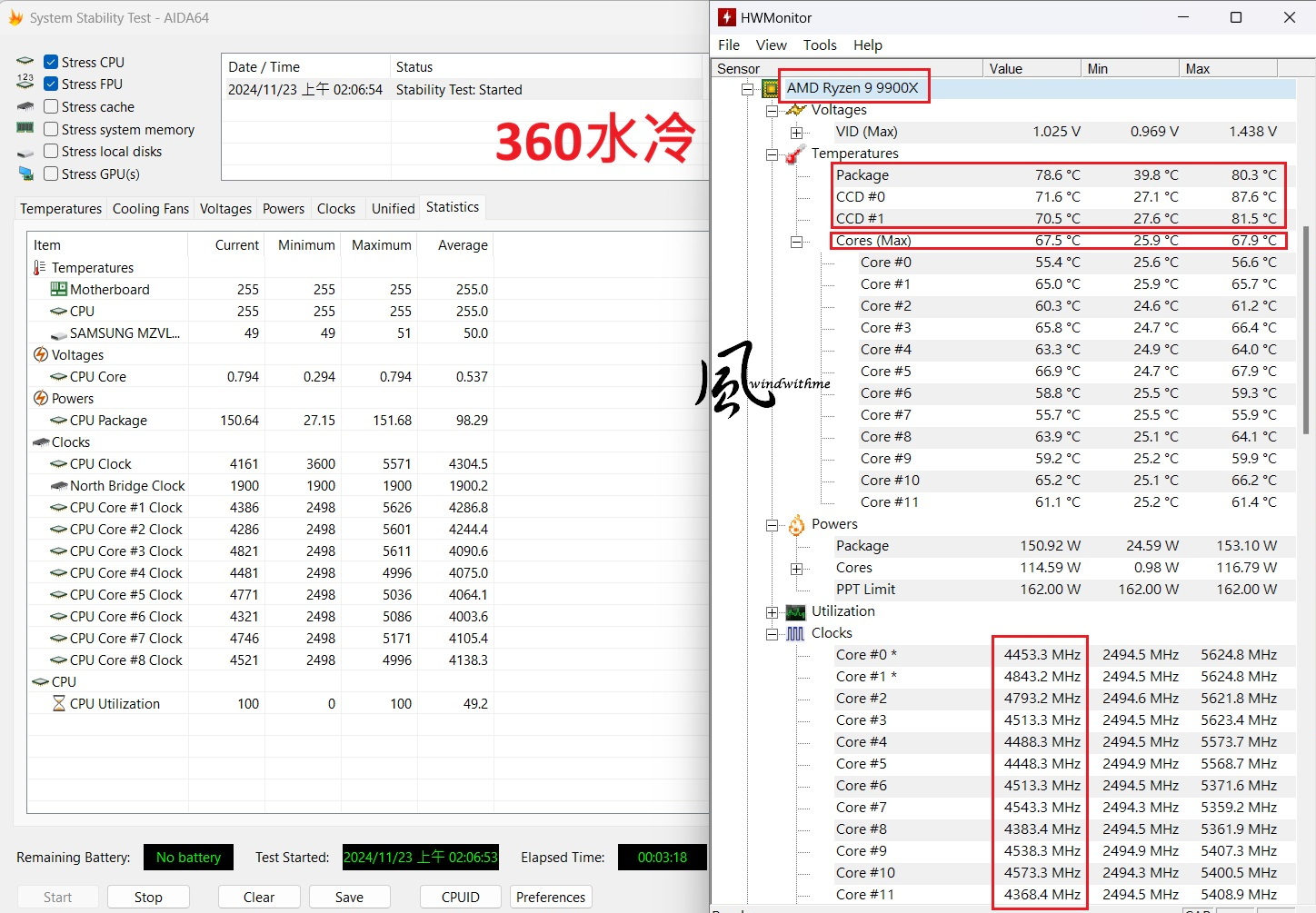Click the Voltages lightning icon in HWMonitor
This screenshot has width=1316, height=913.
796,110
